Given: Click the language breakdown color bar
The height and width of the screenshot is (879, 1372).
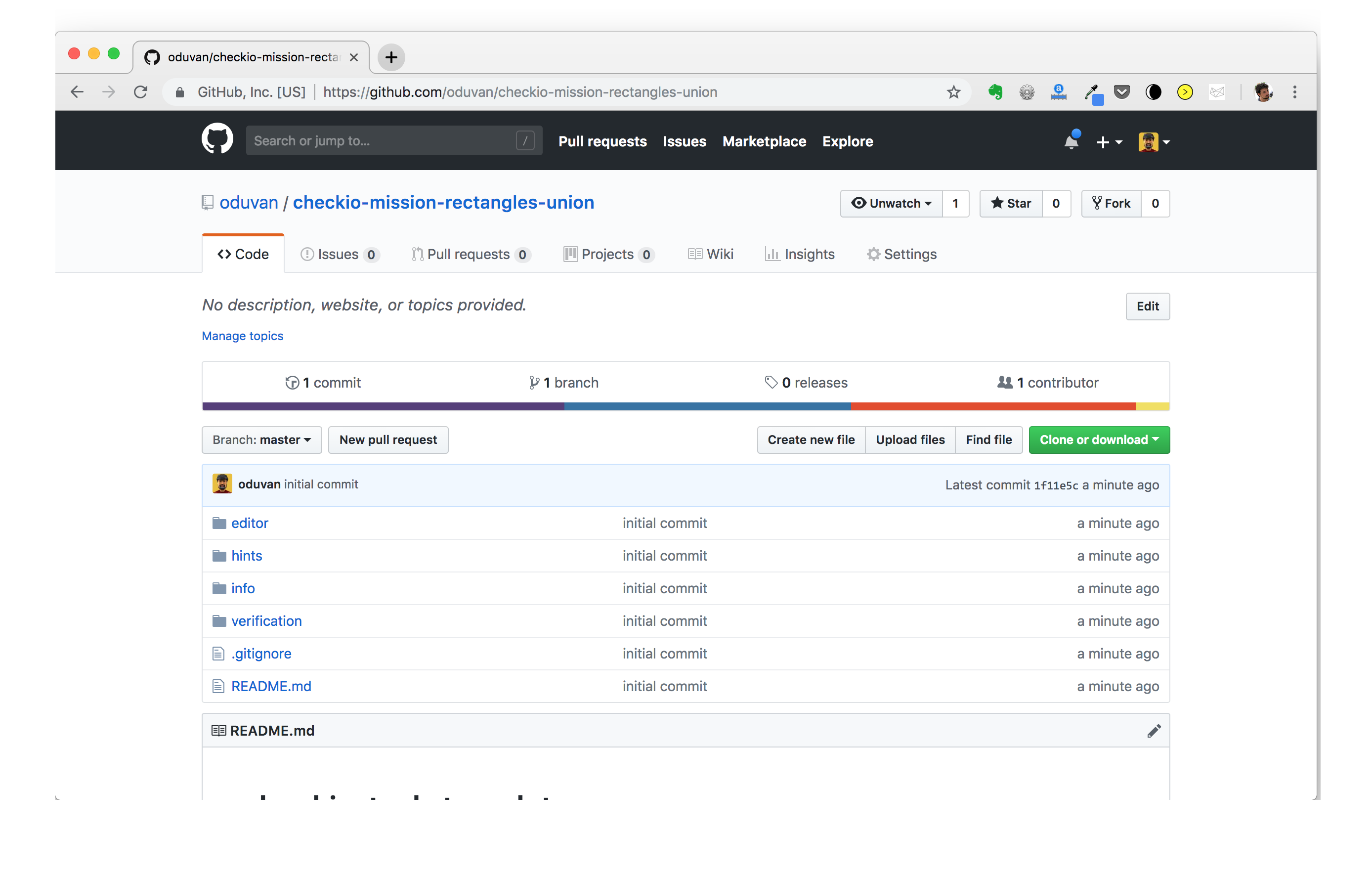Looking at the screenshot, I should pyautogui.click(x=686, y=406).
